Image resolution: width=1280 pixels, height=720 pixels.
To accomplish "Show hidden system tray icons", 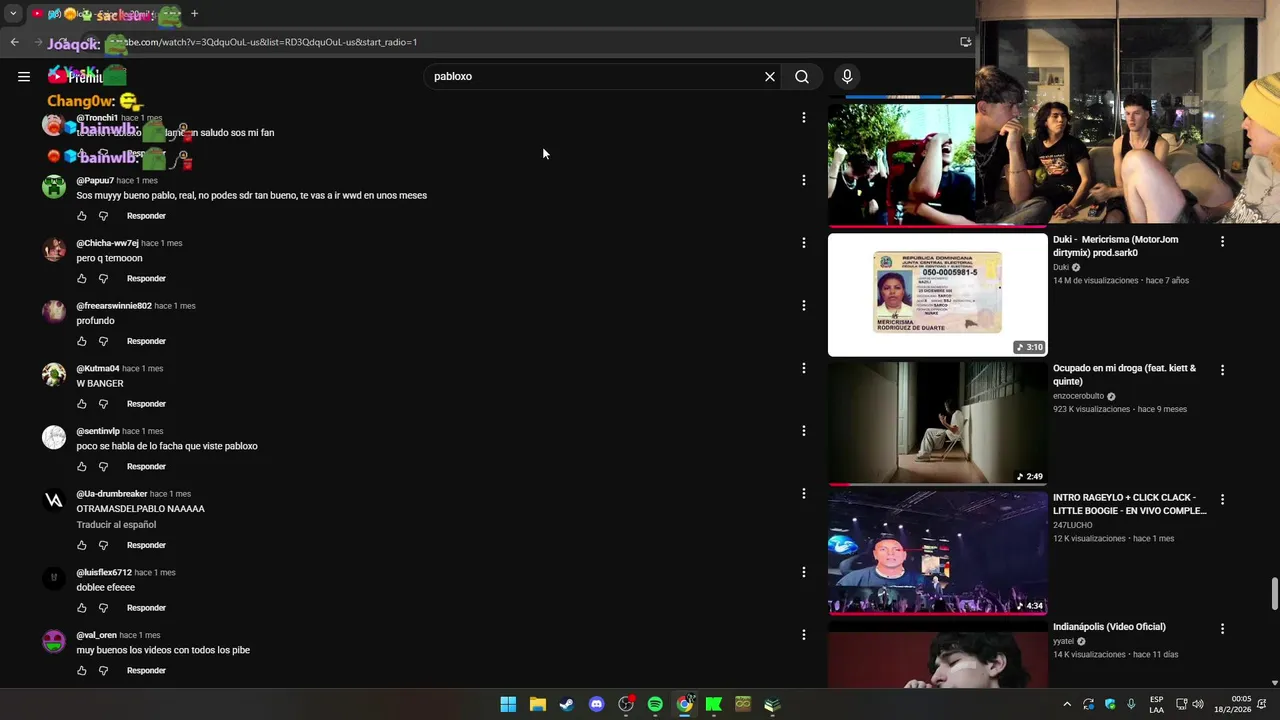I will 1066,704.
